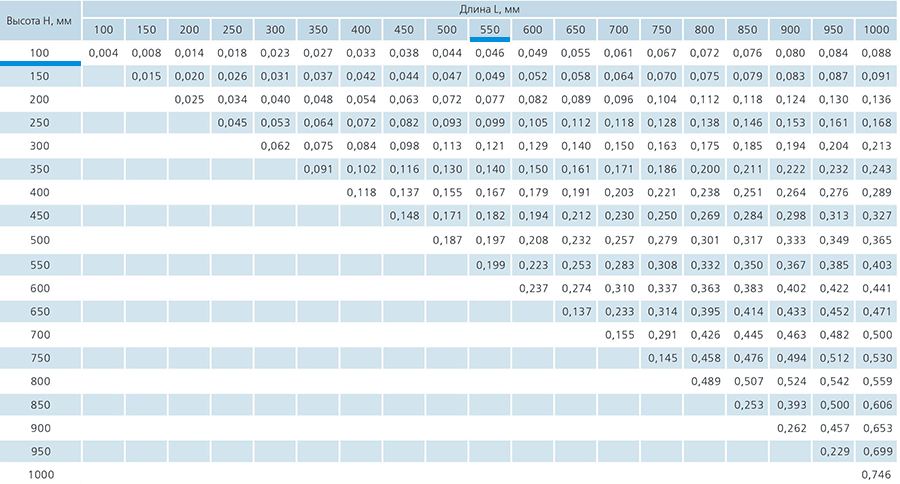Select the 100 height row header
The width and height of the screenshot is (900, 484).
pyautogui.click(x=40, y=53)
